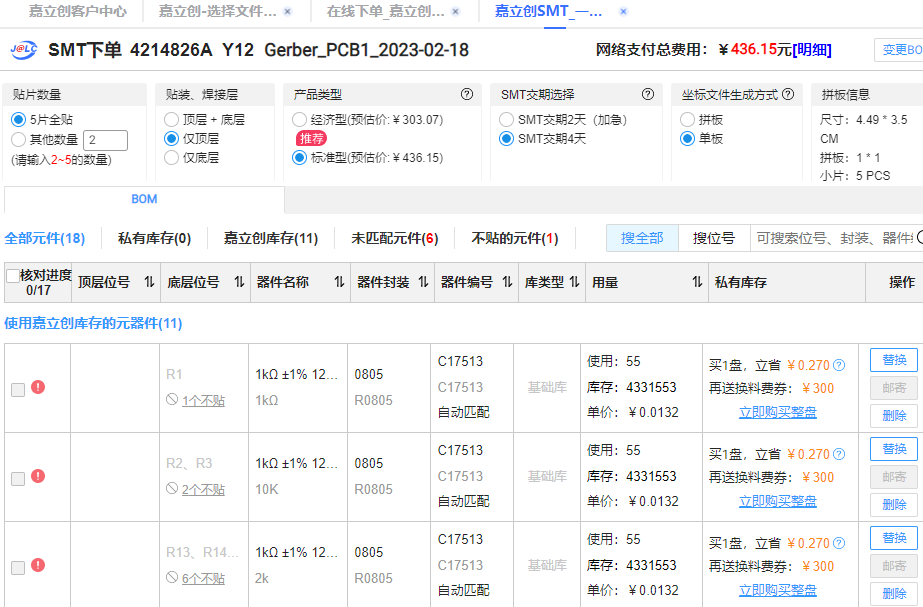Select 标准型 product type
923x607 pixels.
pyautogui.click(x=299, y=157)
